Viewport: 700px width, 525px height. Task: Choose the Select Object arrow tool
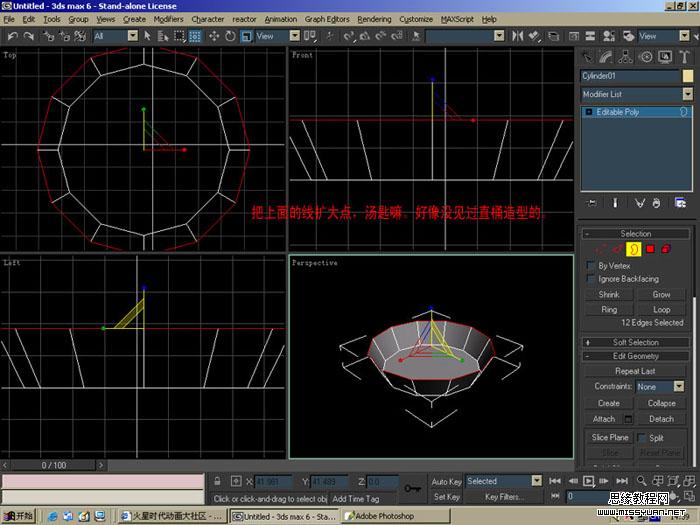[x=147, y=36]
